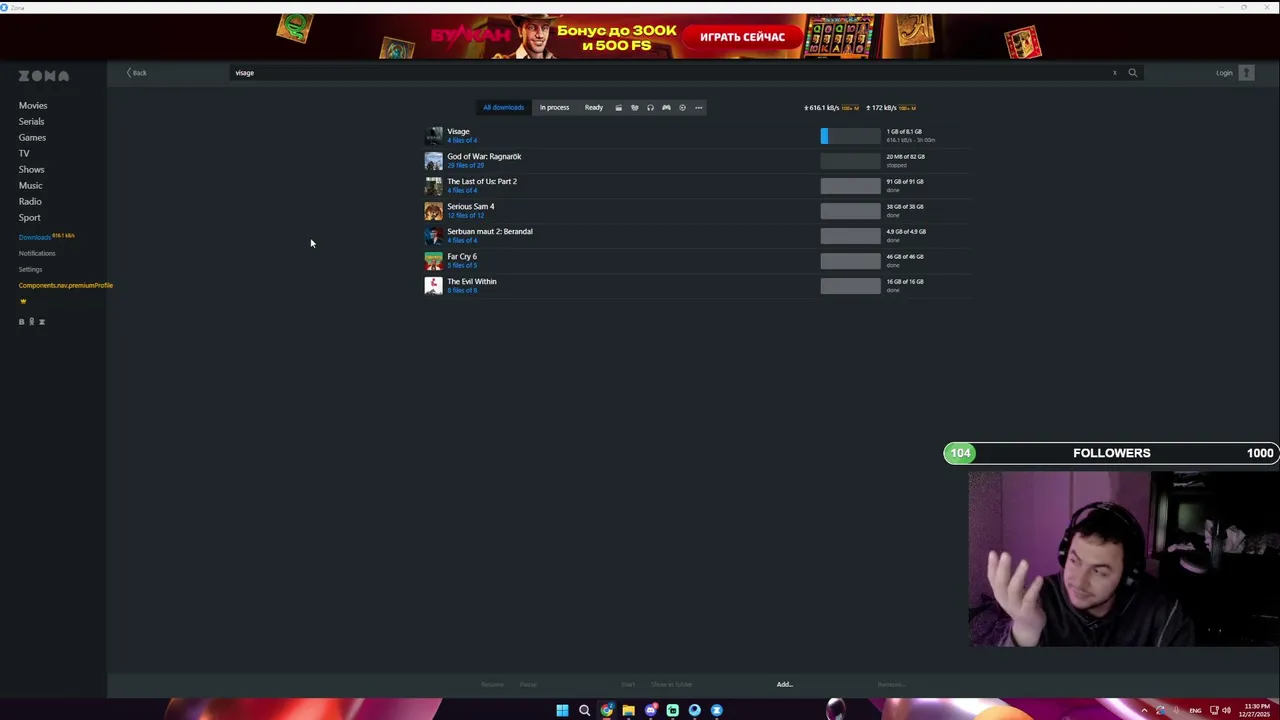
Task: Open the Odnoklassniki social icon in sidebar
Action: (x=32, y=322)
